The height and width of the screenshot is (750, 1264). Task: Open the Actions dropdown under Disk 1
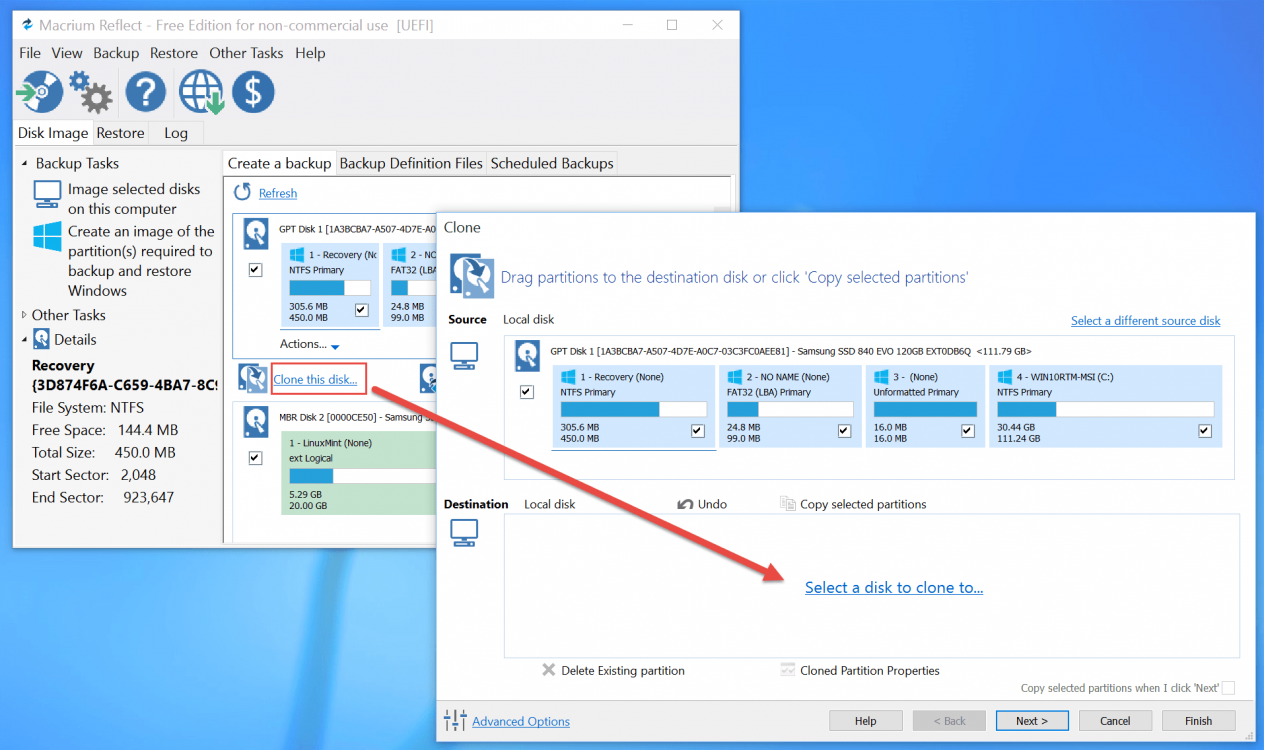(x=310, y=344)
